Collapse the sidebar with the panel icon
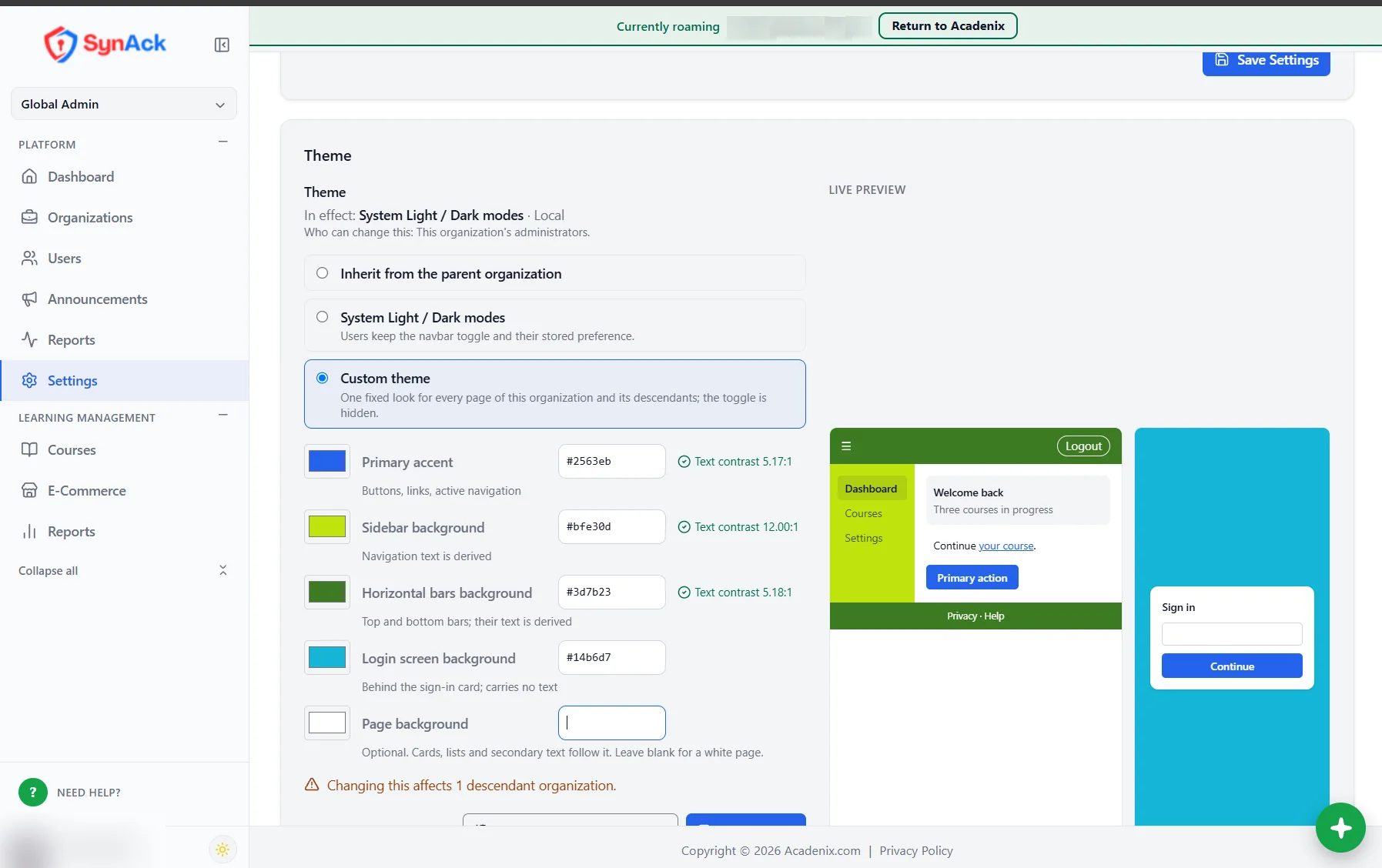This screenshot has height=868, width=1382. click(x=222, y=45)
